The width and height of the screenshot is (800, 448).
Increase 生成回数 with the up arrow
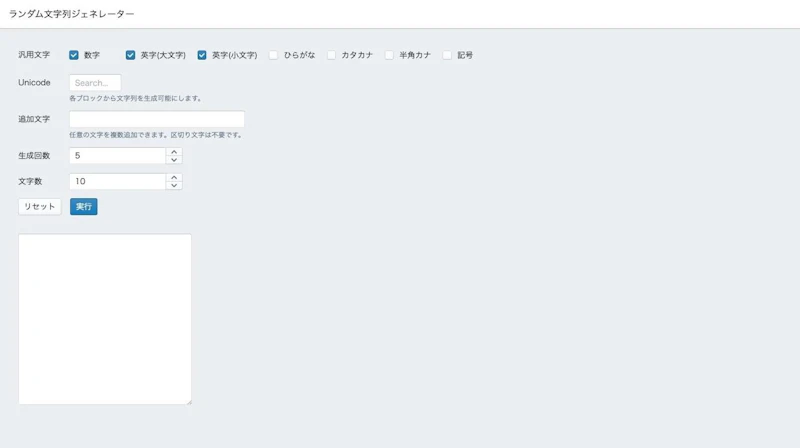[x=174, y=152]
